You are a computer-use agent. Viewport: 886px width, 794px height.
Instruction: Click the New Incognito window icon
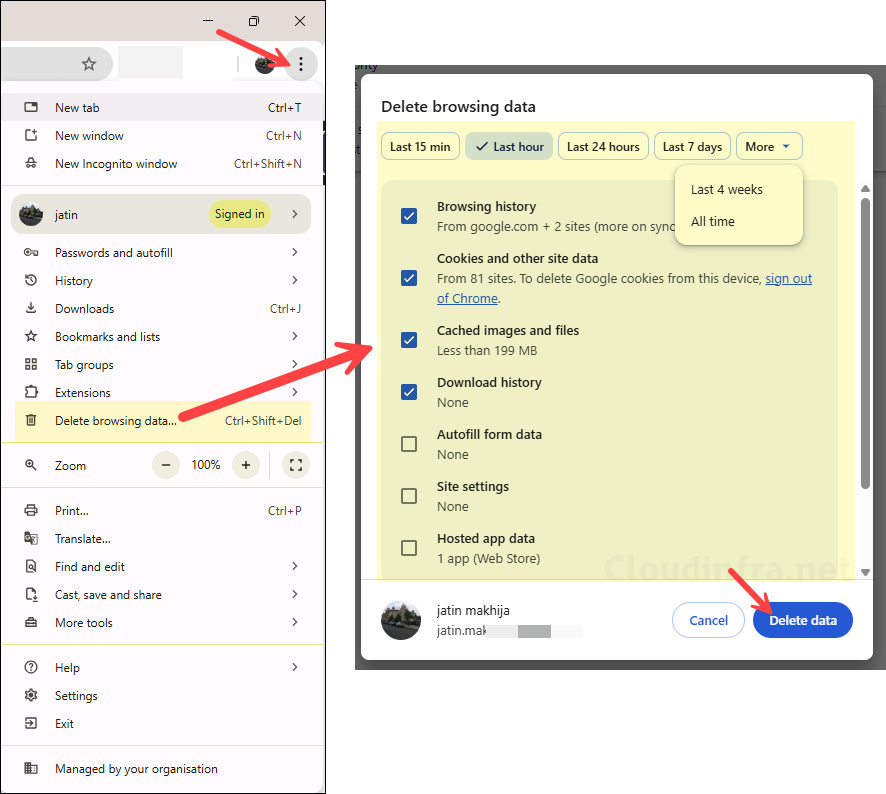click(x=33, y=163)
